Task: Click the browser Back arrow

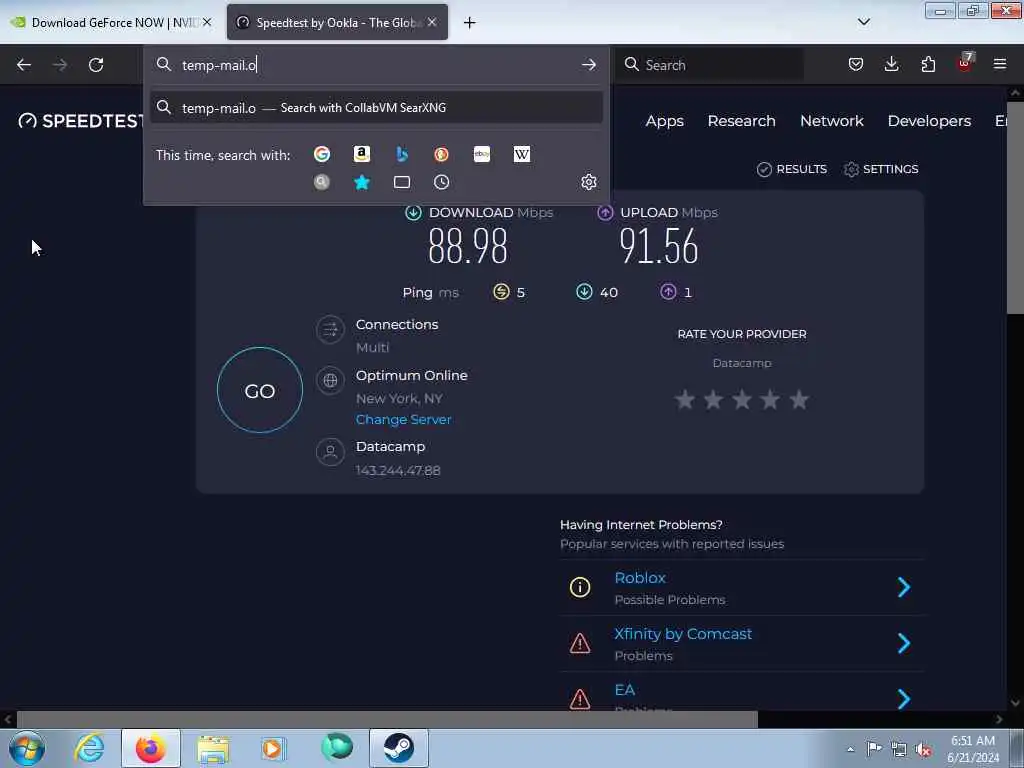Action: click(x=24, y=65)
